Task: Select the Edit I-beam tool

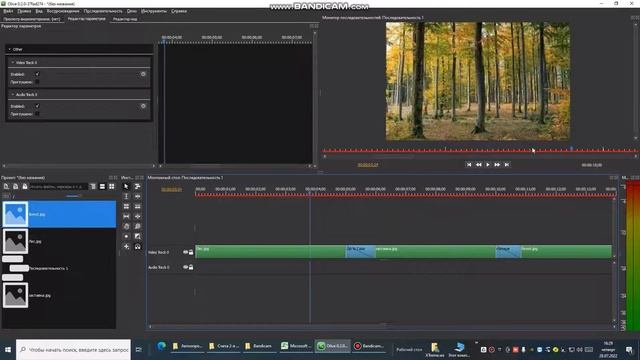Action: [126, 196]
